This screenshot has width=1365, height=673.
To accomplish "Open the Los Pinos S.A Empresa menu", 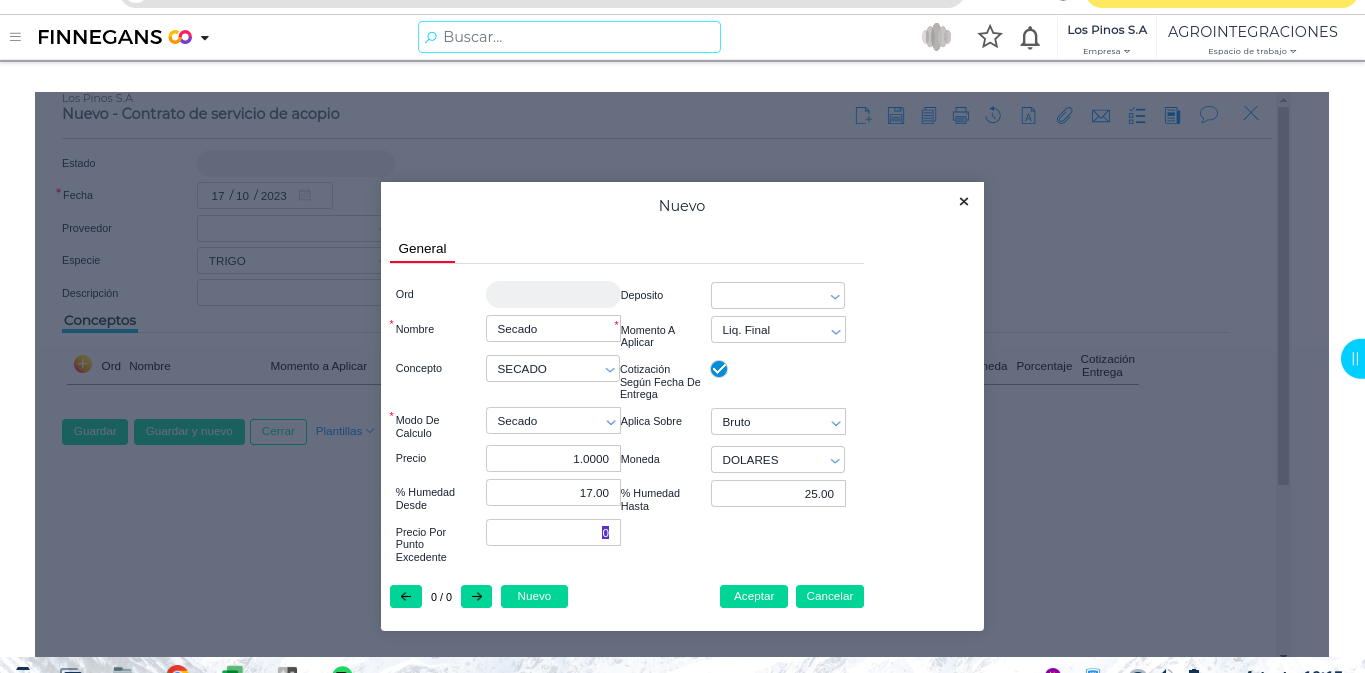I will click(x=1106, y=38).
